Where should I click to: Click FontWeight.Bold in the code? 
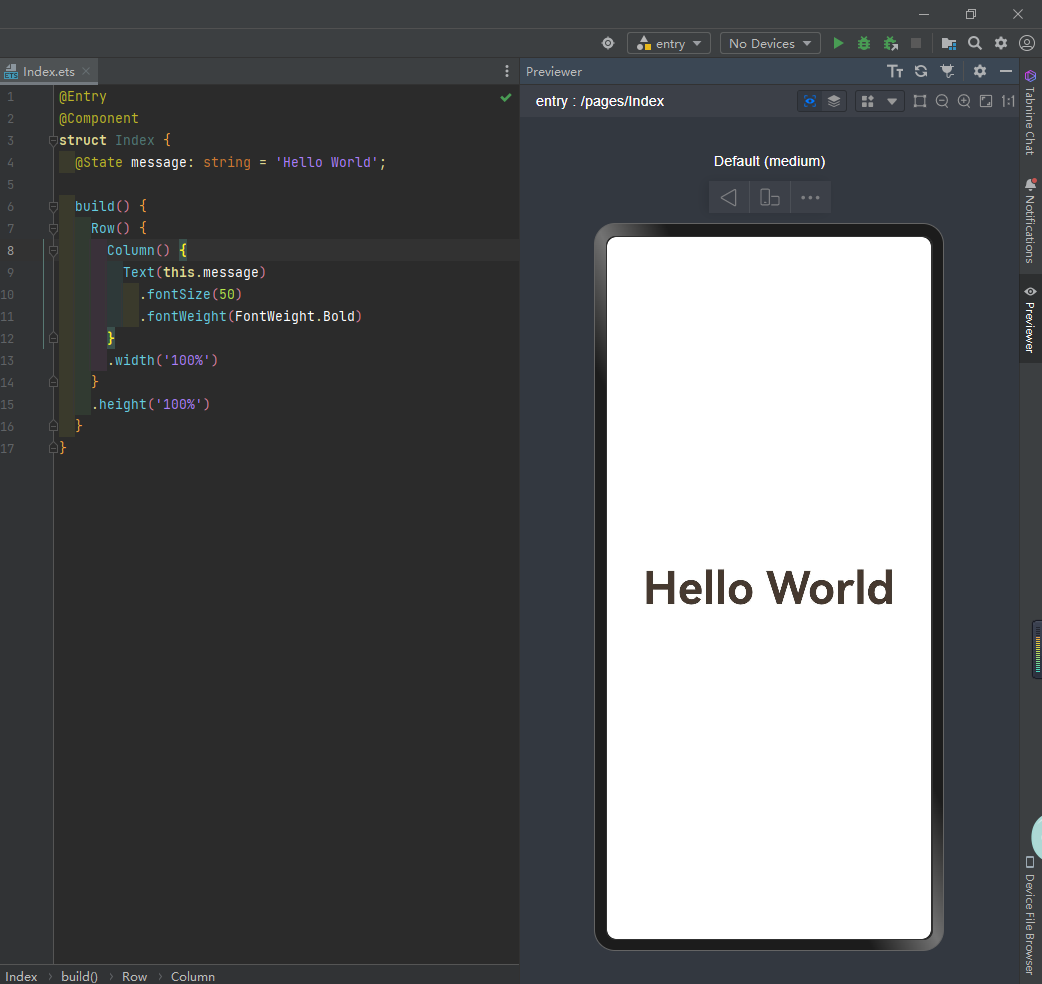294,316
